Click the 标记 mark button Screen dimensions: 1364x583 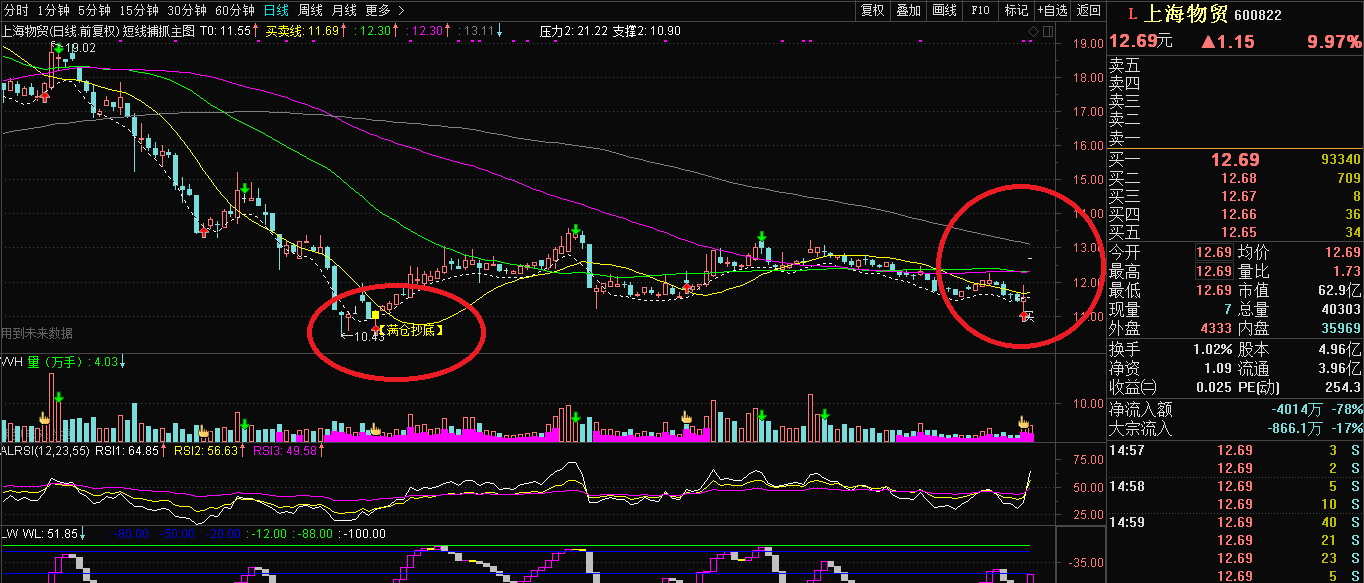pos(1016,10)
